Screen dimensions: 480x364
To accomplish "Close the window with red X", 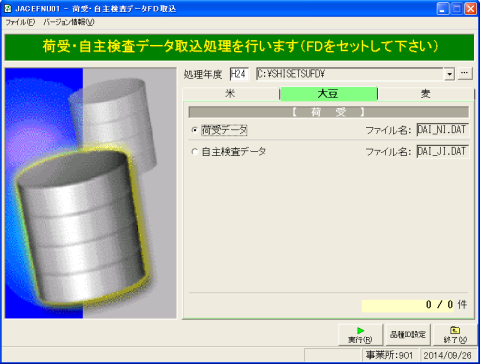I will click(x=471, y=9).
